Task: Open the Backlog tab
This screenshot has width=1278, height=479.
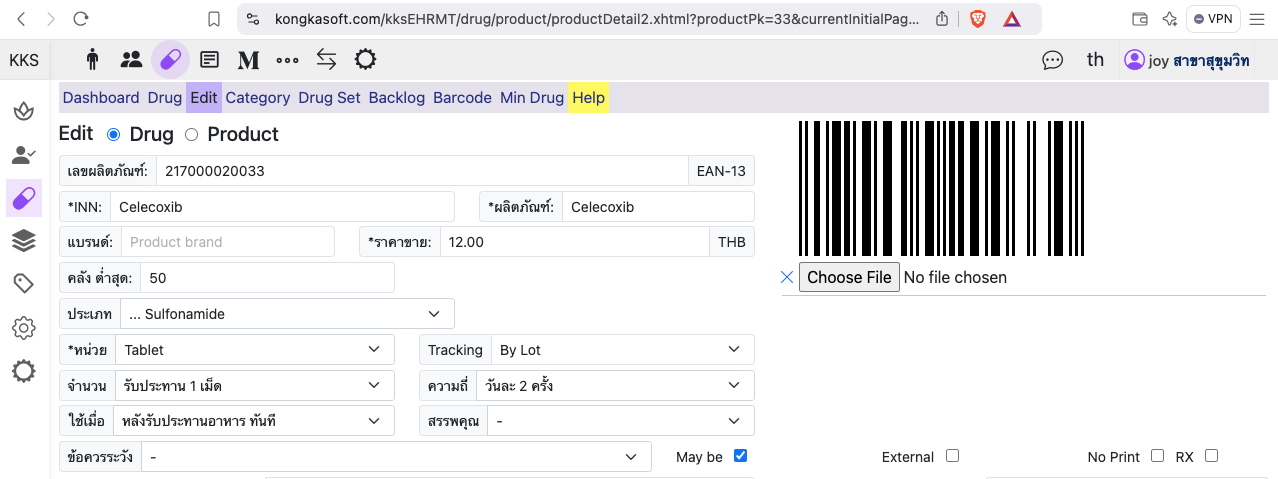Action: (x=397, y=97)
